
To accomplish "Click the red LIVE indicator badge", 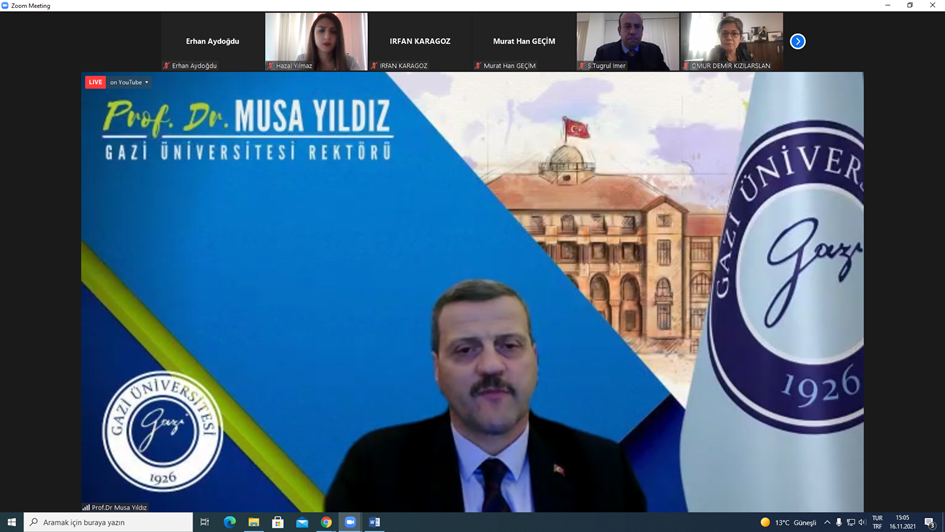I will click(x=95, y=82).
